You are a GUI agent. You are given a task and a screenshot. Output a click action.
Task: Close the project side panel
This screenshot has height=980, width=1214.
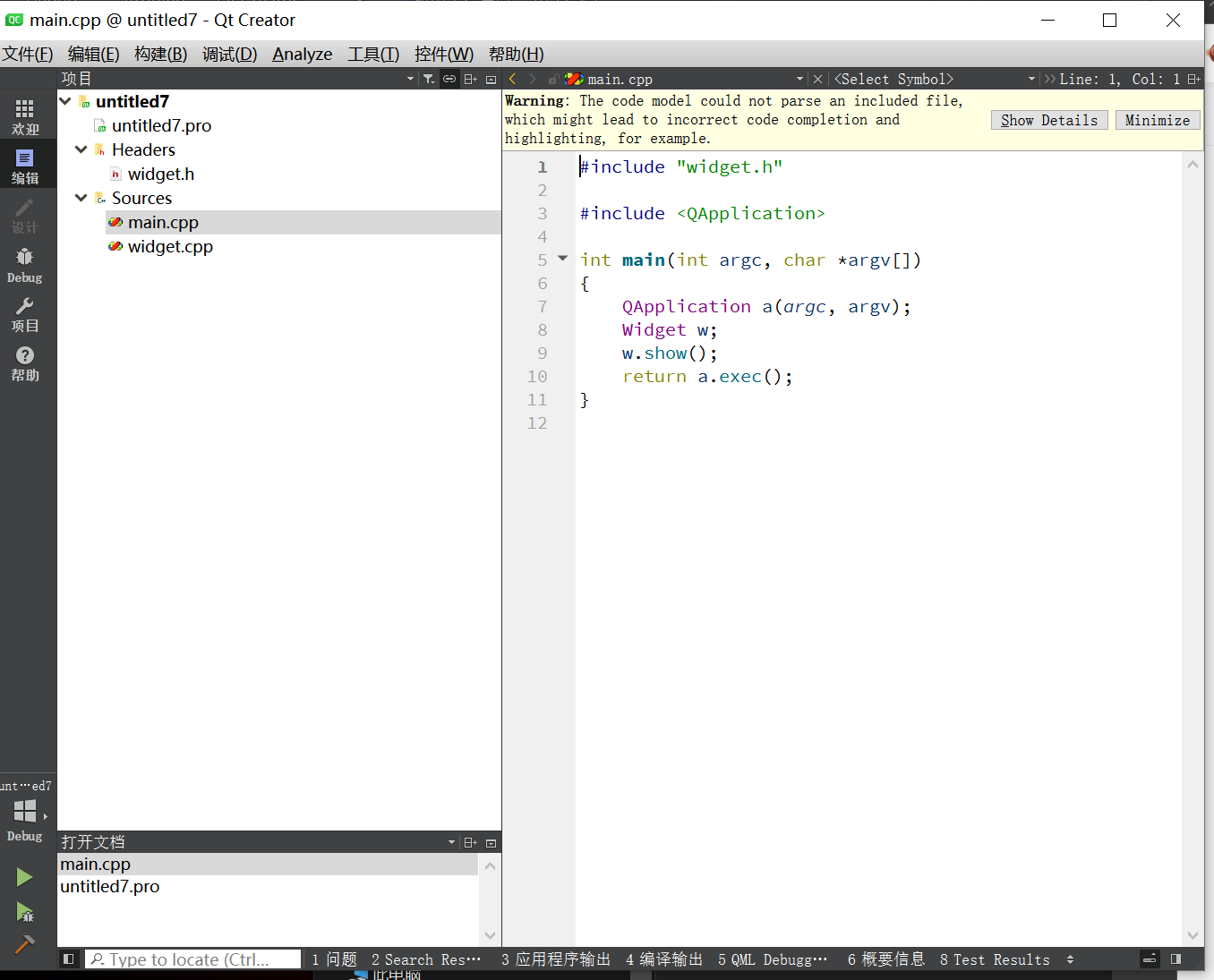[491, 79]
